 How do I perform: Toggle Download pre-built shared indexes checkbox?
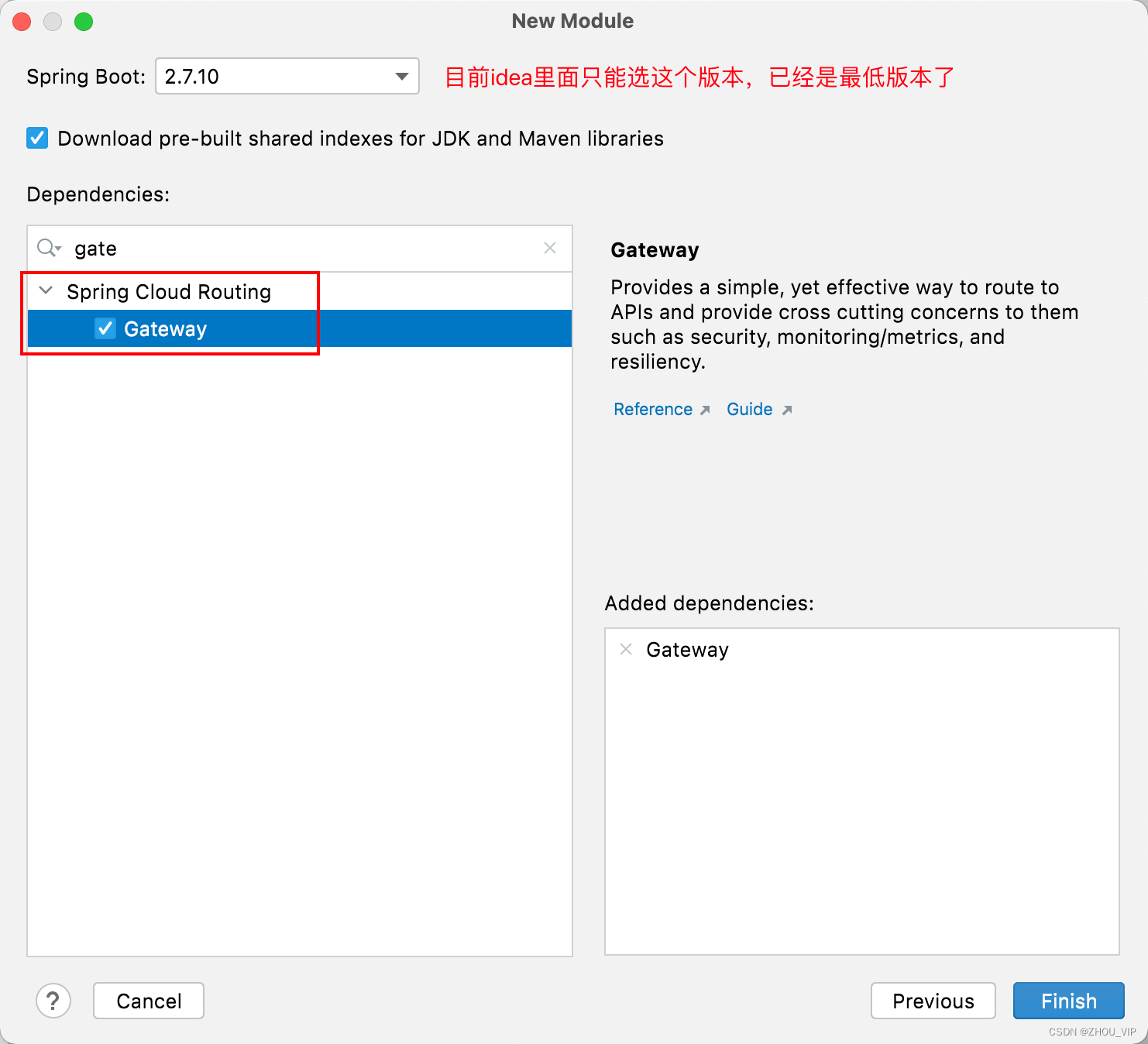pyautogui.click(x=37, y=138)
